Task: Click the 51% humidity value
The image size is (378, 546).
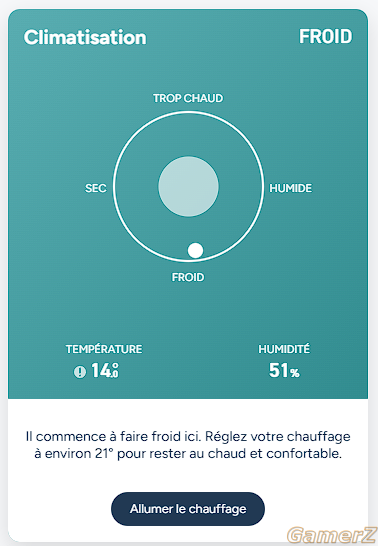Action: [x=284, y=370]
